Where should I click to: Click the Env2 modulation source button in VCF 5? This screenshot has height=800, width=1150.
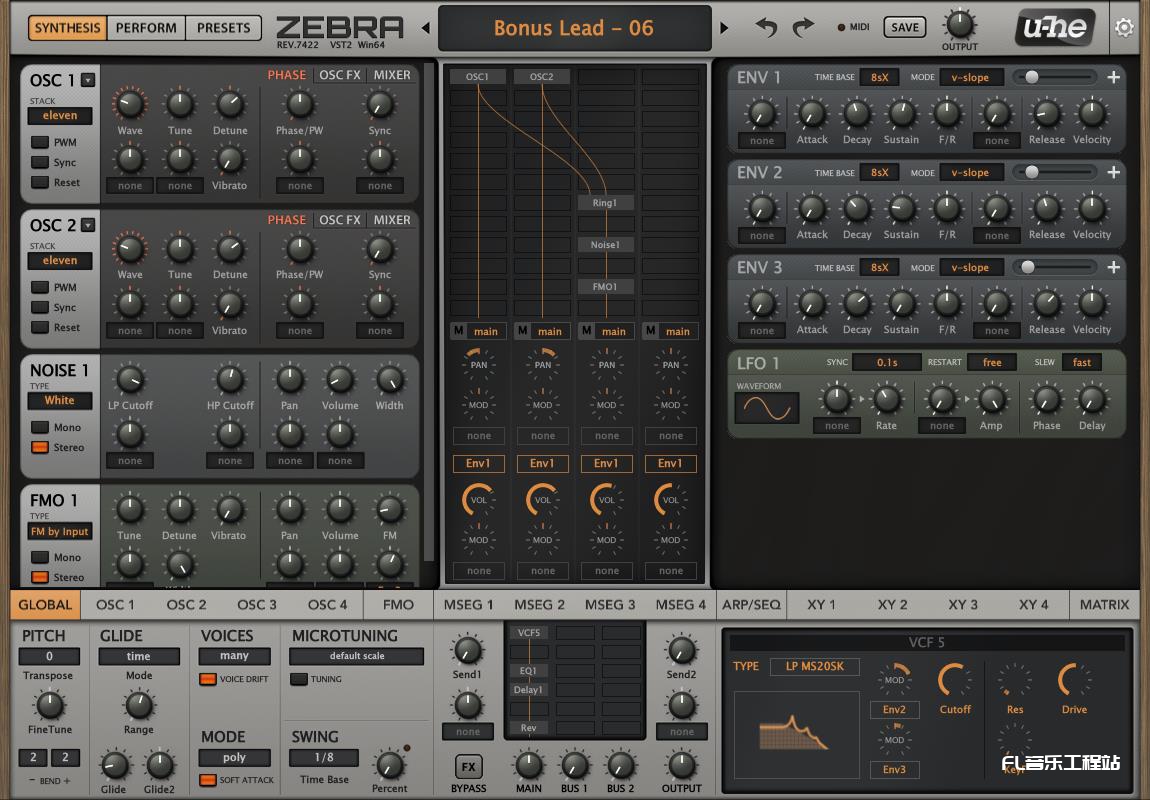tap(894, 710)
